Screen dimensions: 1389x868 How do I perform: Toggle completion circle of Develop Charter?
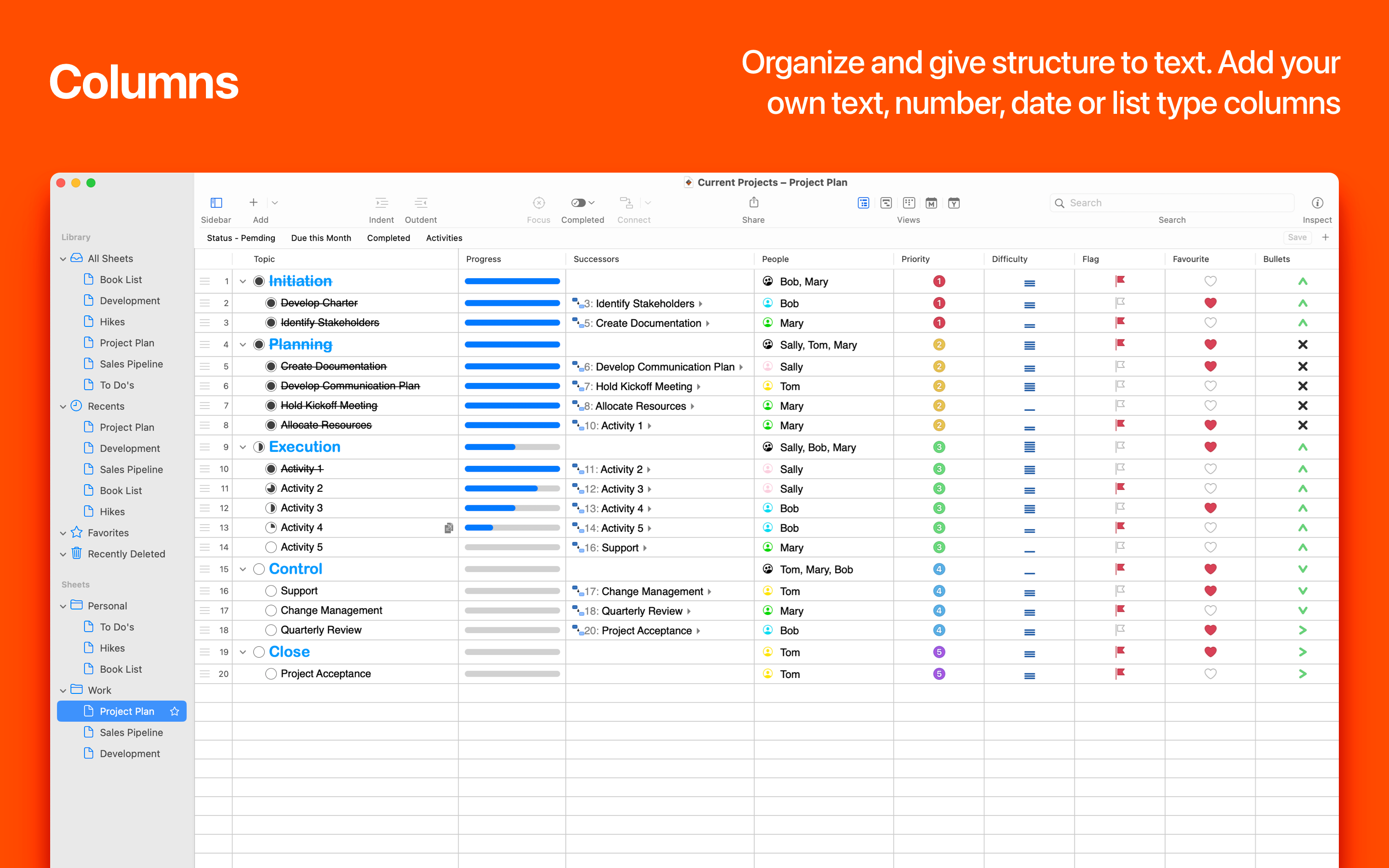(x=271, y=302)
